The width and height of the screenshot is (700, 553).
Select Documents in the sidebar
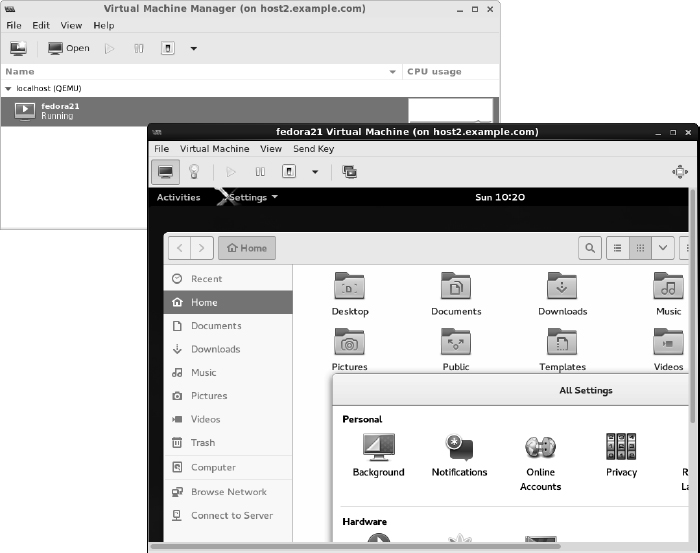pyautogui.click(x=228, y=326)
